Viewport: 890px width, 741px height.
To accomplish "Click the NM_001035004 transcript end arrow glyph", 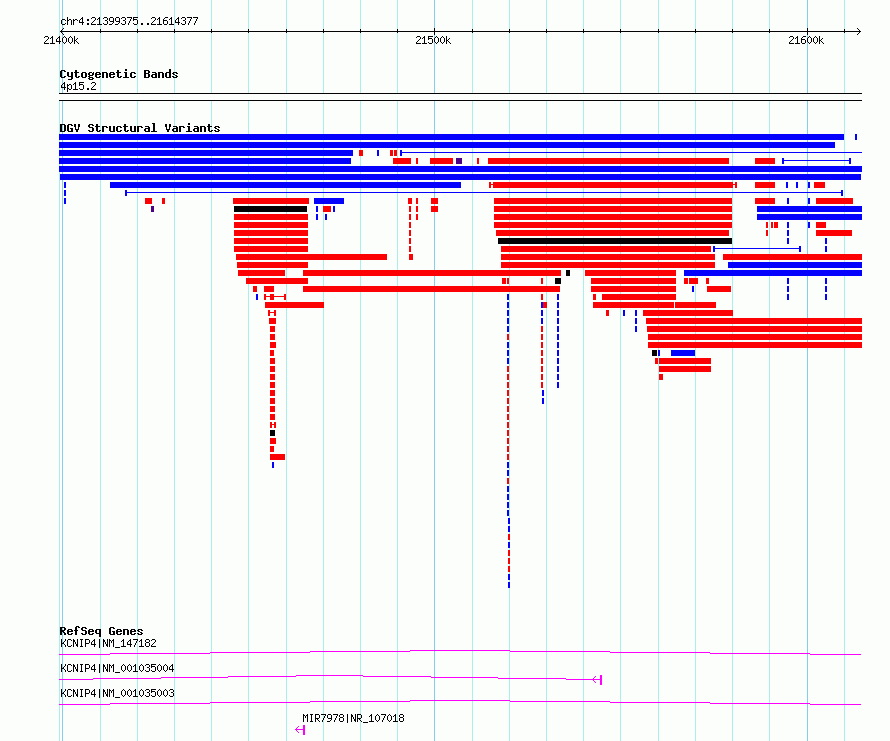I will (597, 680).
